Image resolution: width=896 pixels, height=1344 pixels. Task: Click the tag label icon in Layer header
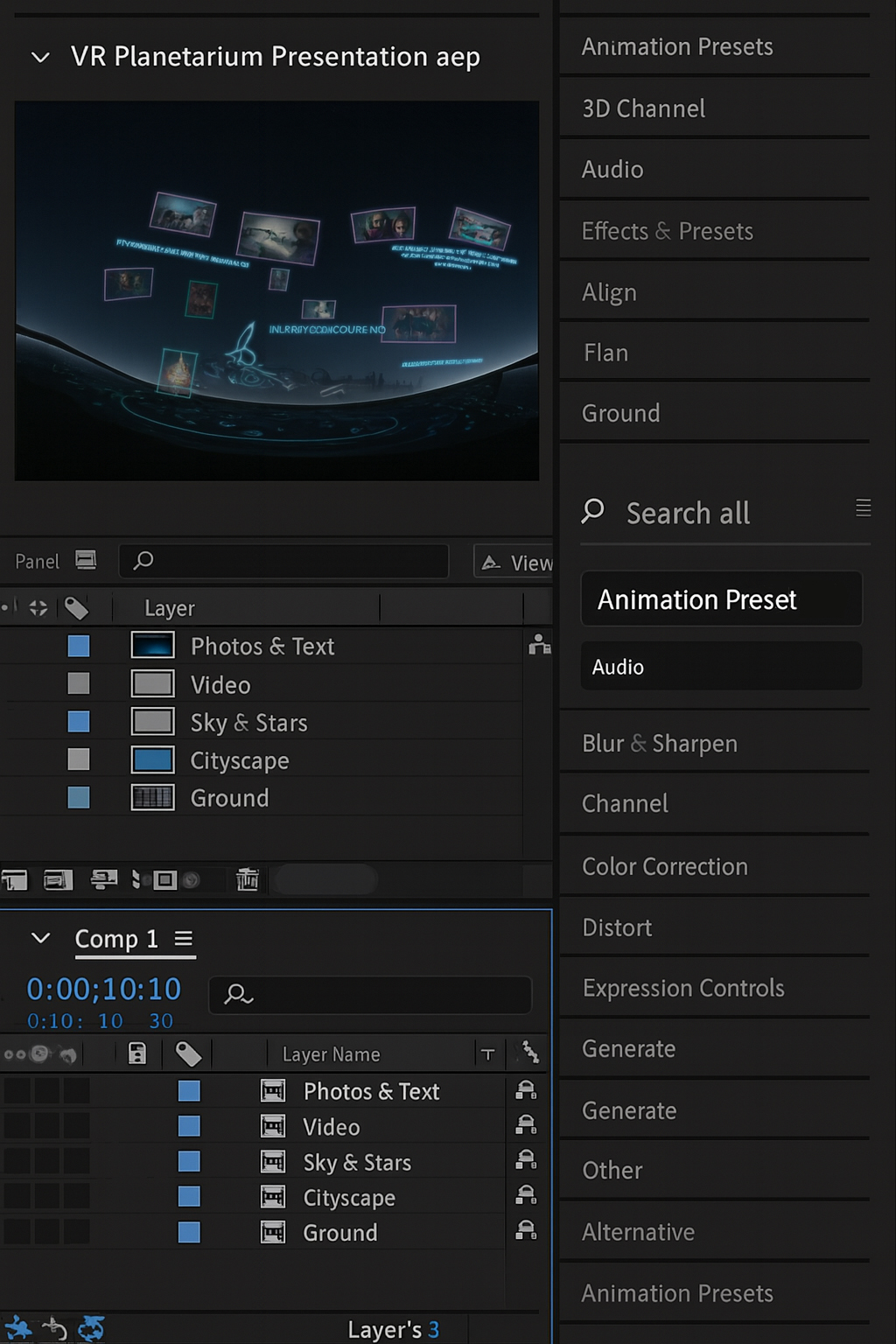(x=77, y=608)
